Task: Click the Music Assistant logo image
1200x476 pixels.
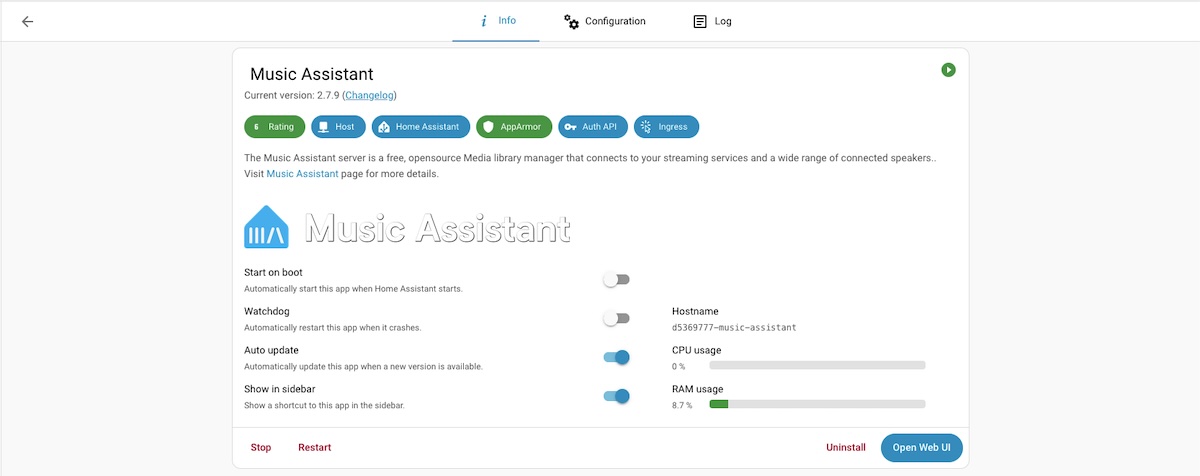Action: point(407,228)
